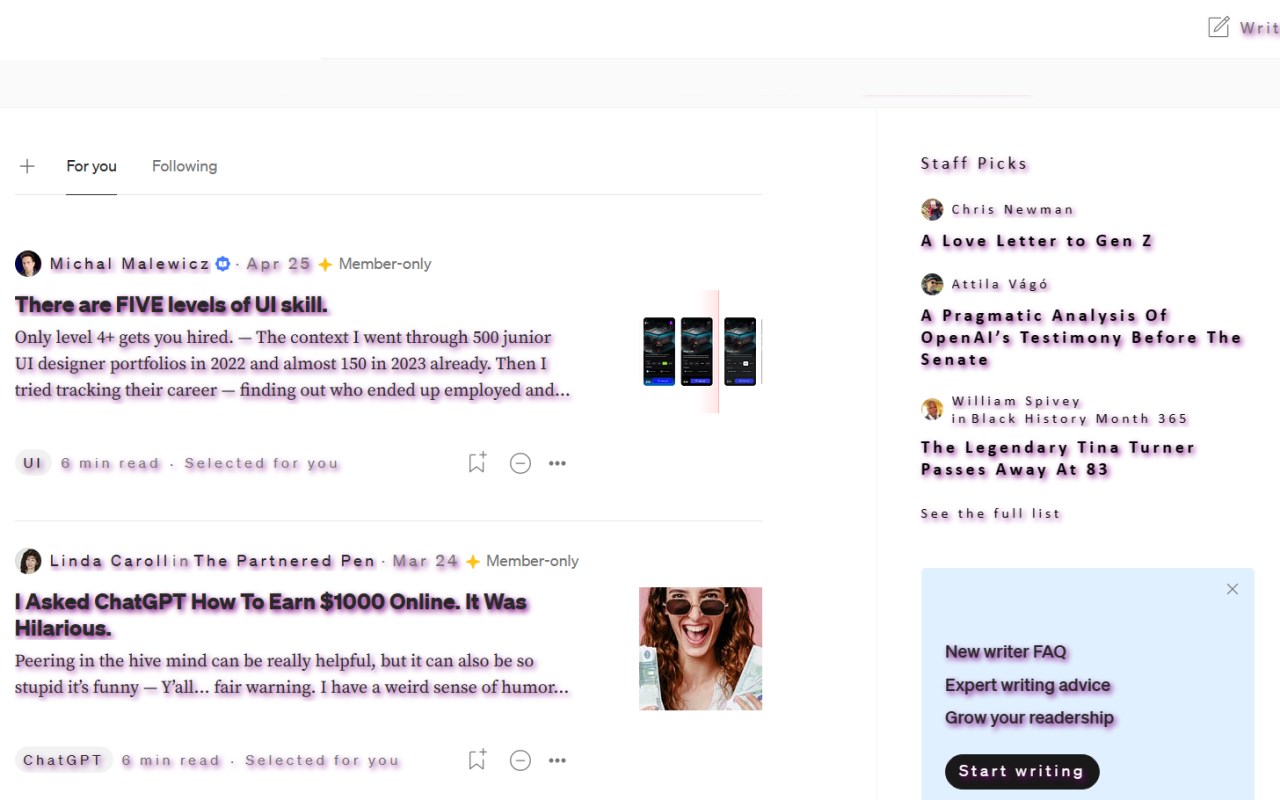
Task: Open more options for the ChatGPT article
Action: [x=557, y=760]
